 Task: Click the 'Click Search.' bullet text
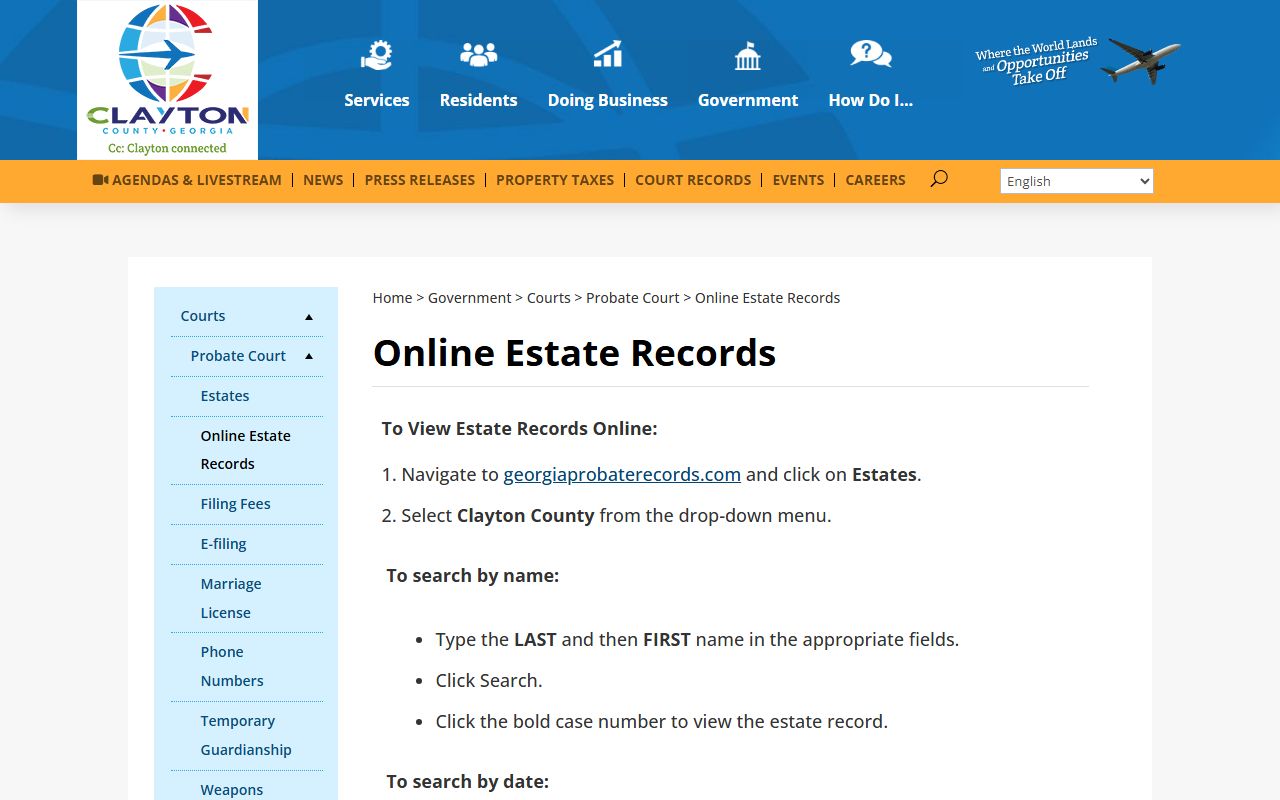(489, 681)
